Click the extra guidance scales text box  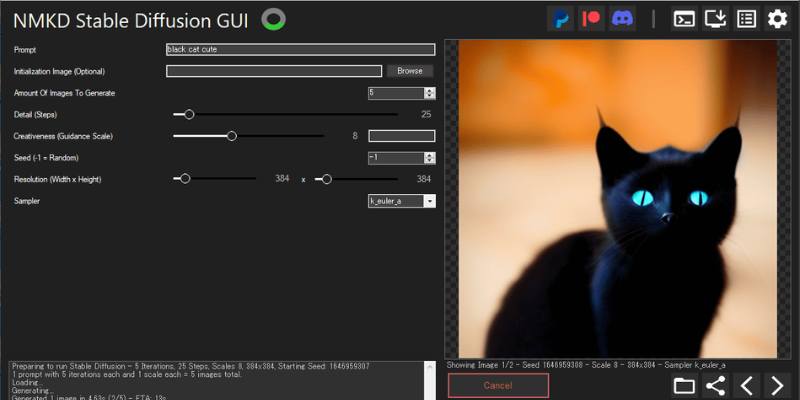coord(402,136)
